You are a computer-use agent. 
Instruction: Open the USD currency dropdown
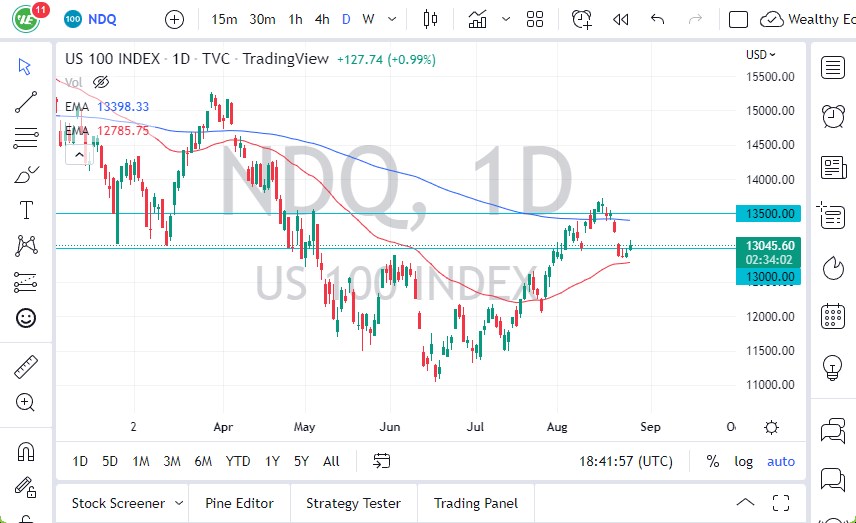coord(761,55)
